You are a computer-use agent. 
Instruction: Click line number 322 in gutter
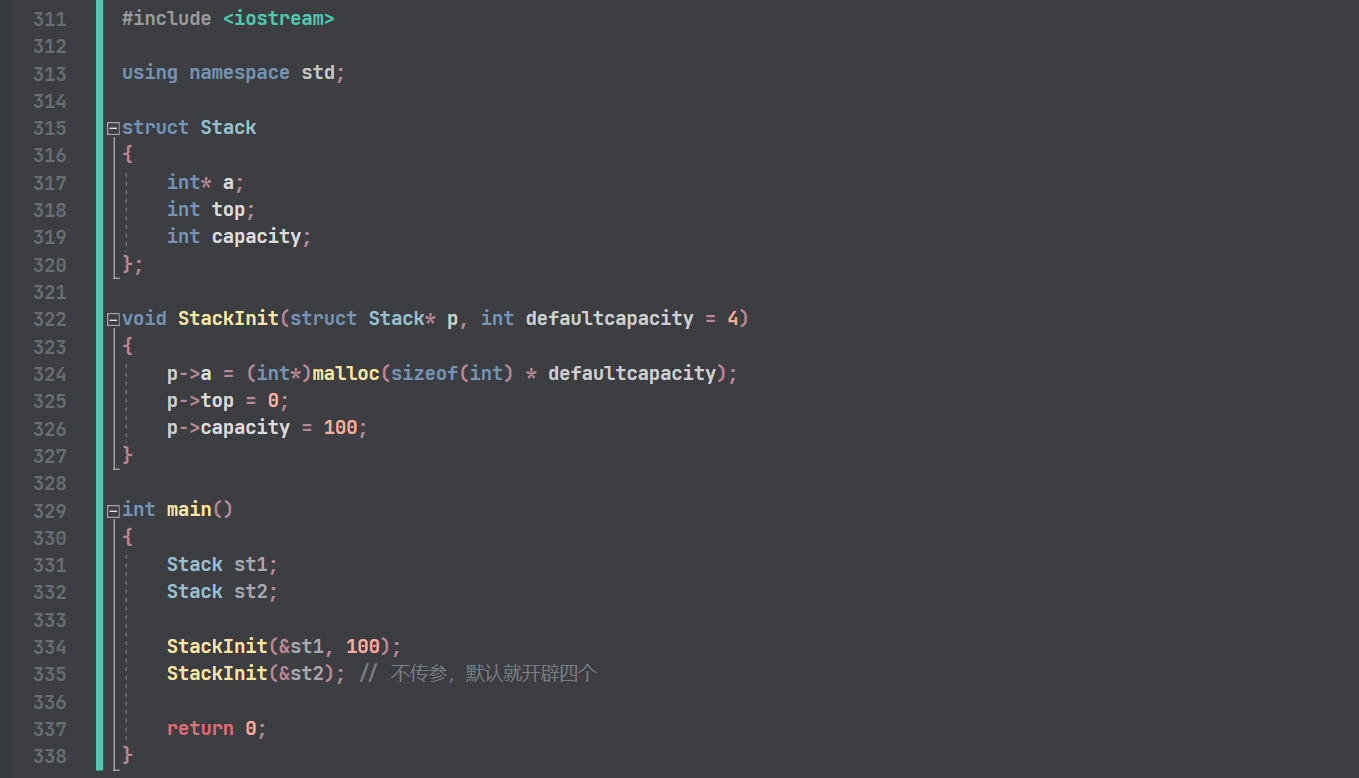point(49,319)
